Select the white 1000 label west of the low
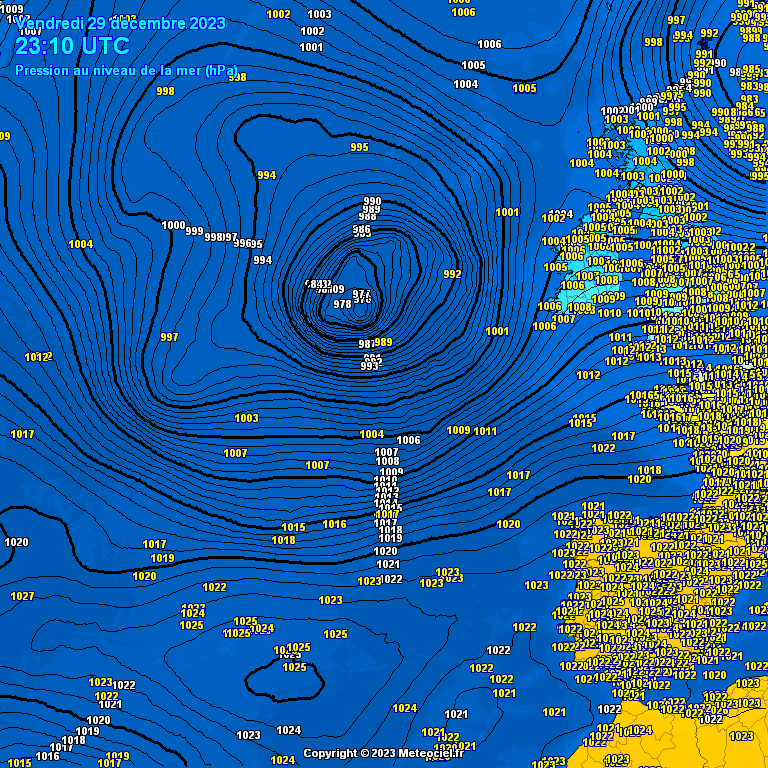Viewport: 768px width, 768px height. coord(173,225)
